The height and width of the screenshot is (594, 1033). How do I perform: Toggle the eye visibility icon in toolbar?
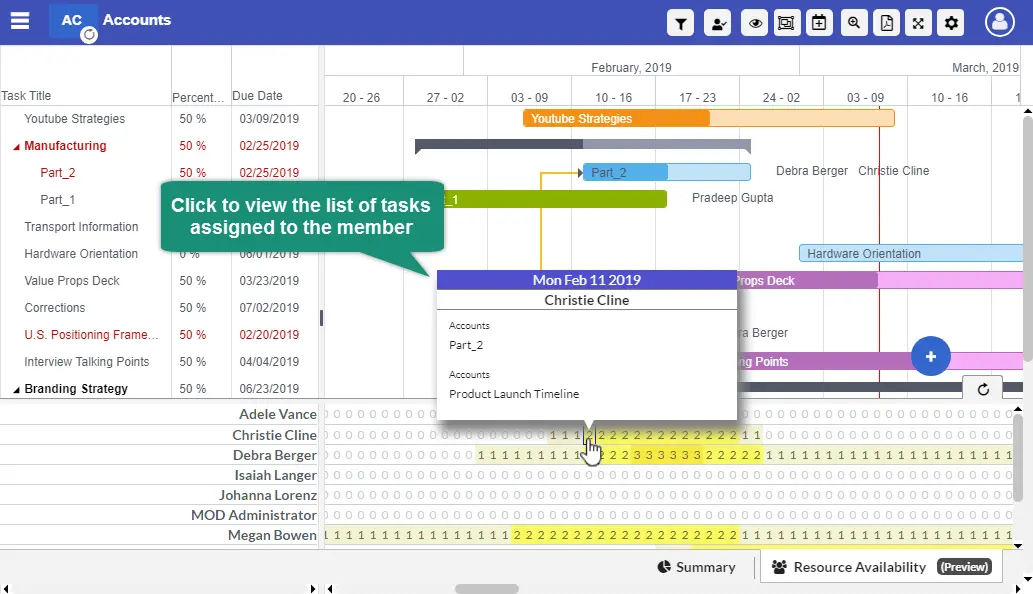point(755,23)
